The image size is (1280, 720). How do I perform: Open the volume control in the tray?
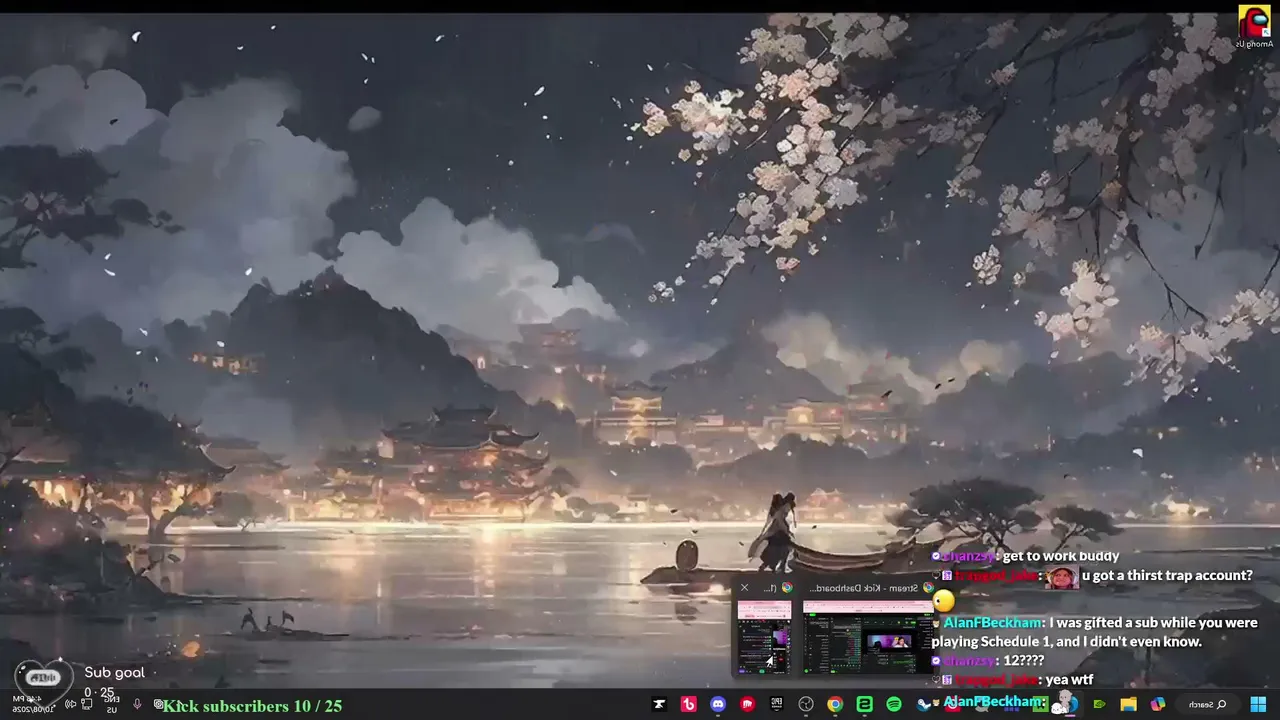pos(70,704)
